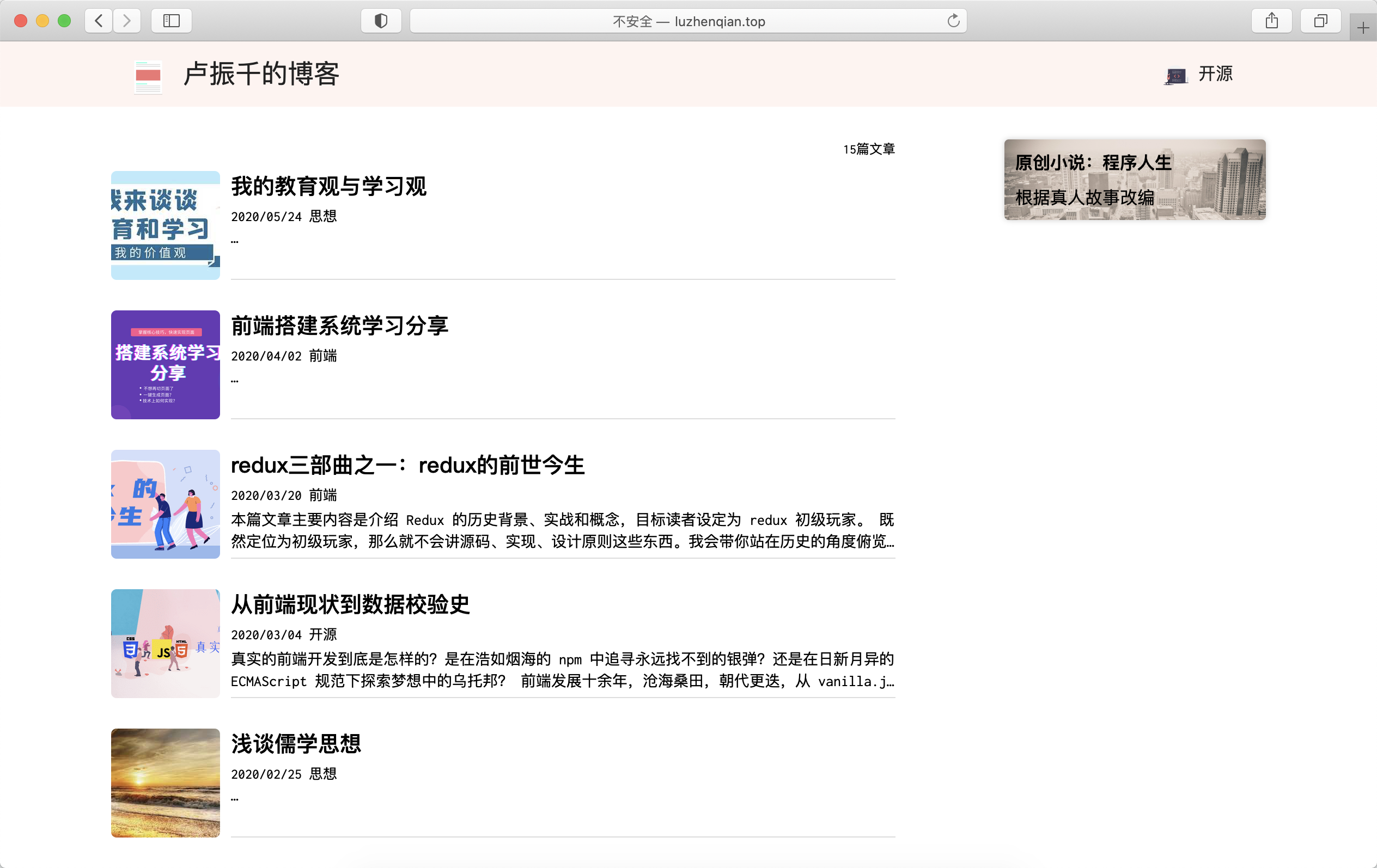
Task: Show the tab overview grid icon
Action: click(1320, 21)
